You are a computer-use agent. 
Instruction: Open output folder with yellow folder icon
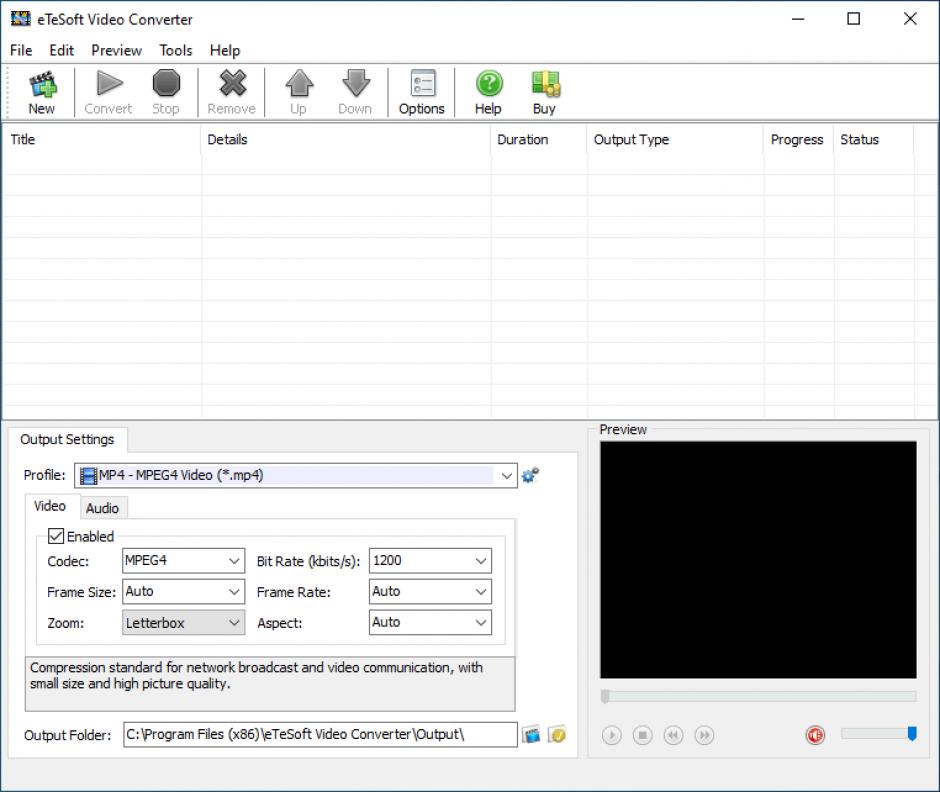pyautogui.click(x=557, y=734)
